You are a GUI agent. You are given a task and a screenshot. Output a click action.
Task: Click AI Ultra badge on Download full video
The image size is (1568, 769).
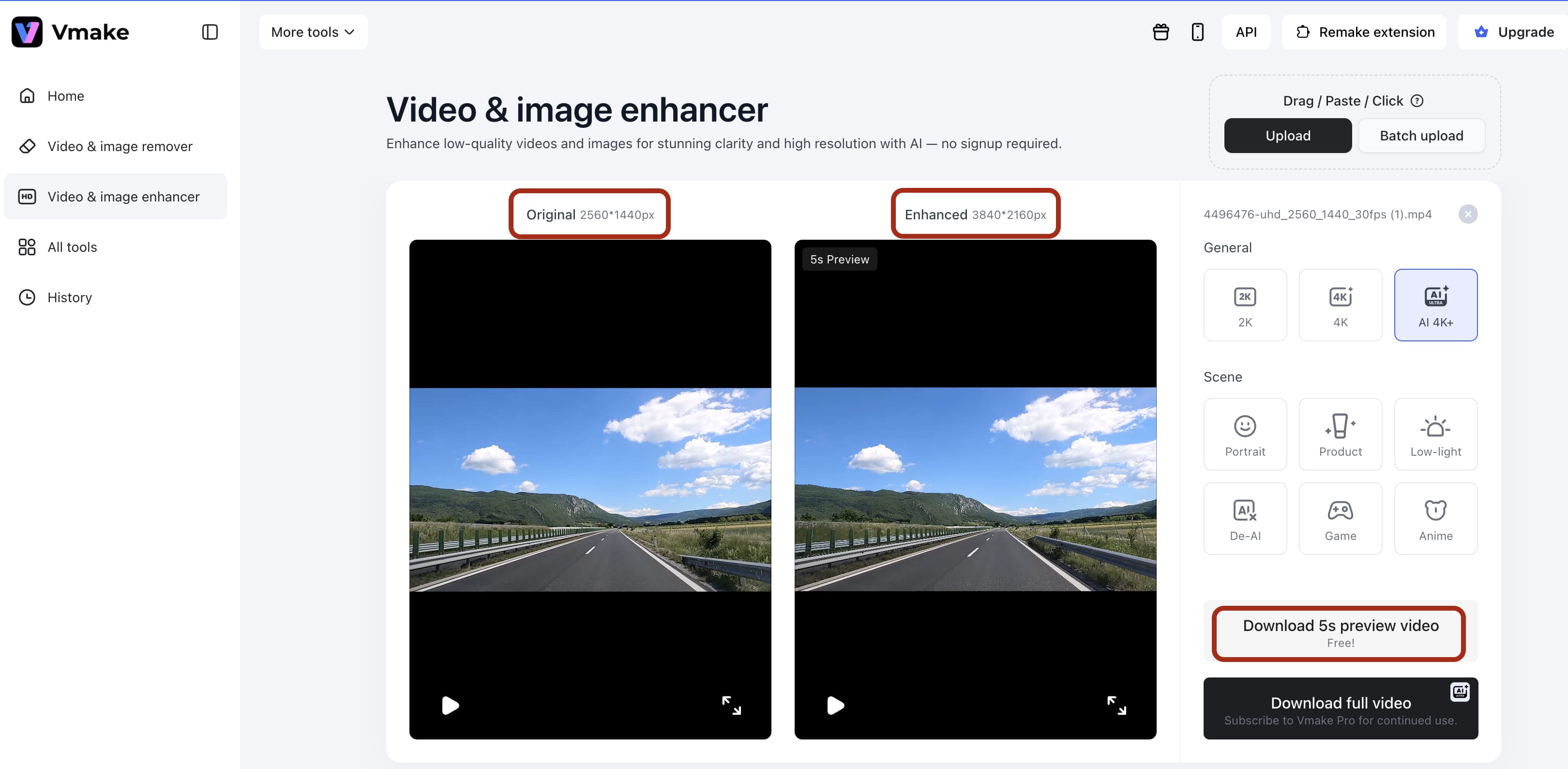pyautogui.click(x=1460, y=692)
